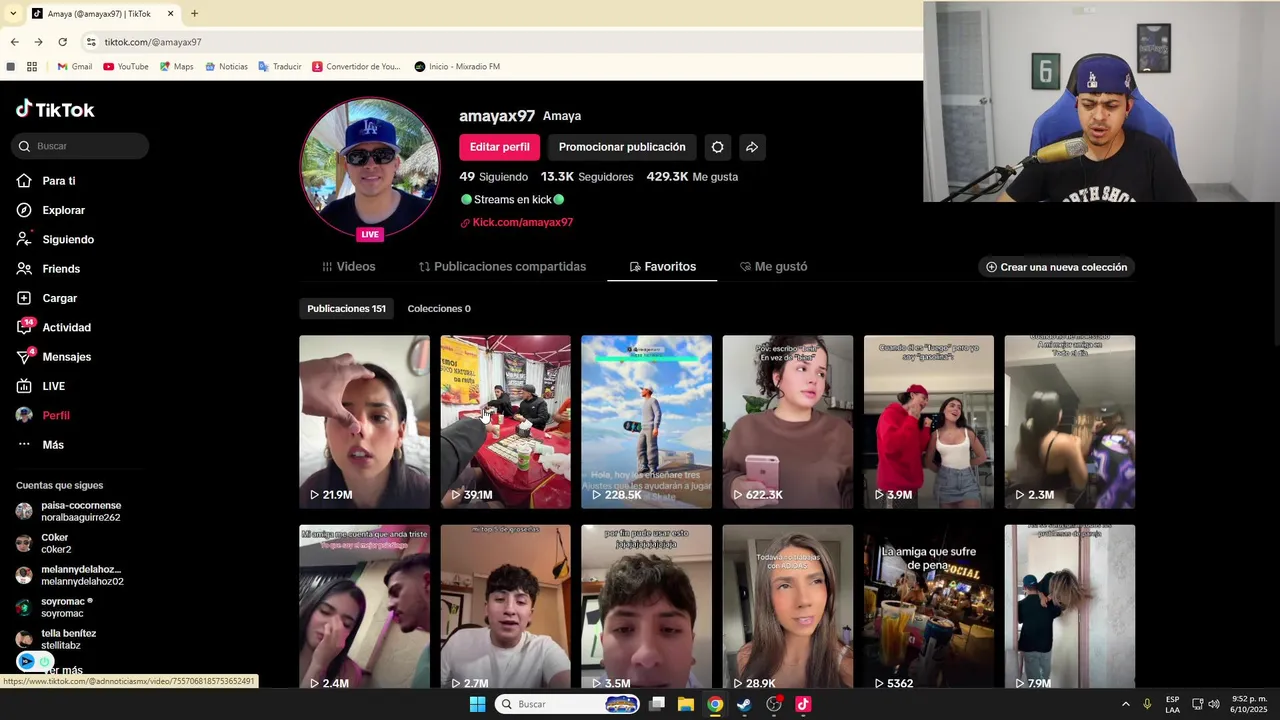Click the TikTok icon in taskbar

point(803,704)
